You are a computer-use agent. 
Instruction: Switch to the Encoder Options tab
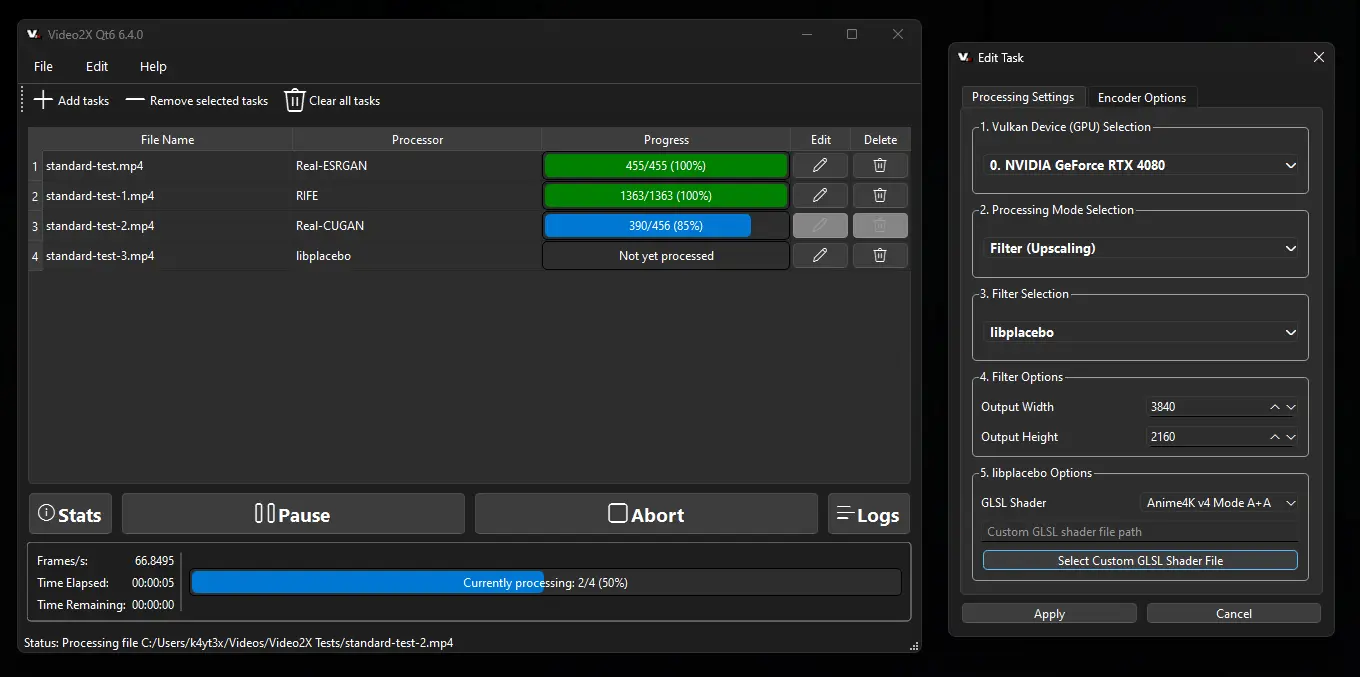tap(1142, 96)
